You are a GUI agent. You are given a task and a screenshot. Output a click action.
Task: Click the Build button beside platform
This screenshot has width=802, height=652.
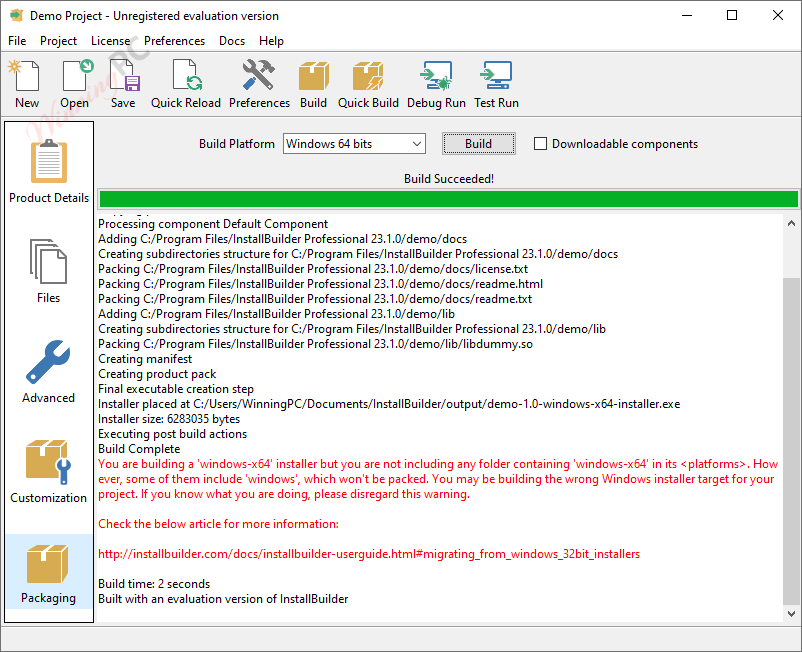pyautogui.click(x=479, y=144)
